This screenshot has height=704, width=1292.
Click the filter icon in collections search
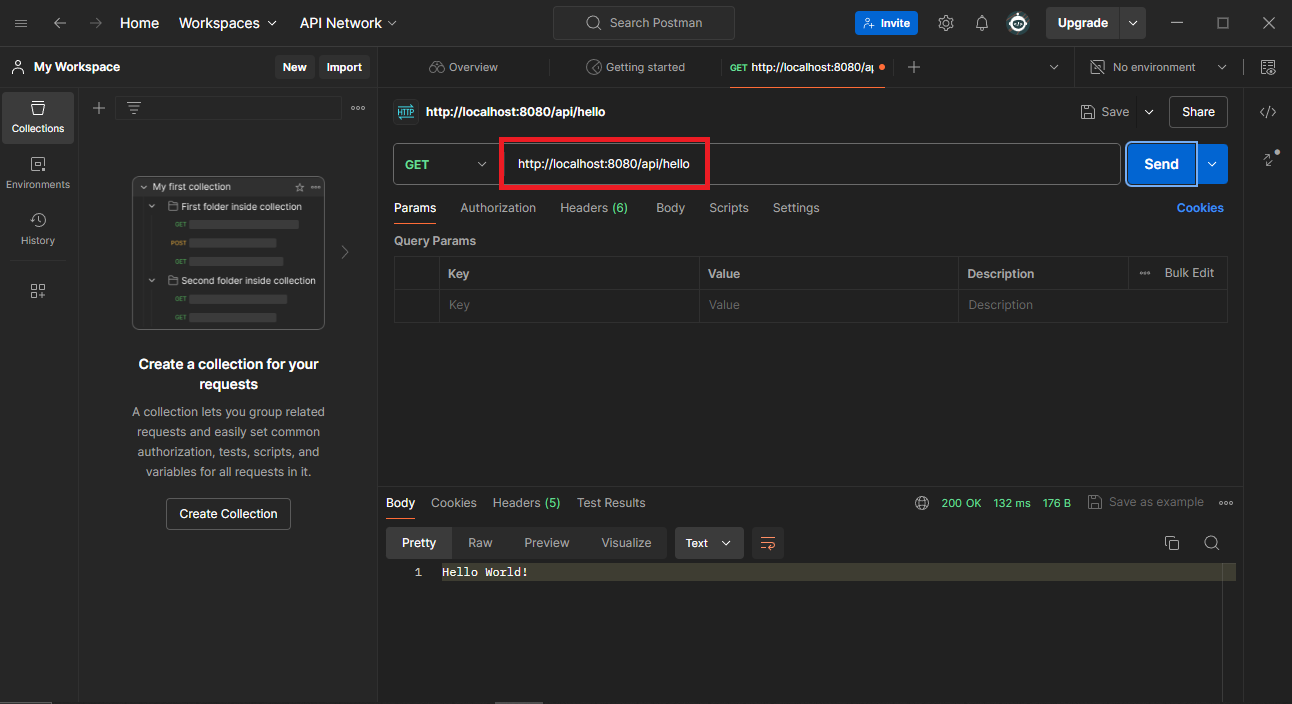pos(134,108)
